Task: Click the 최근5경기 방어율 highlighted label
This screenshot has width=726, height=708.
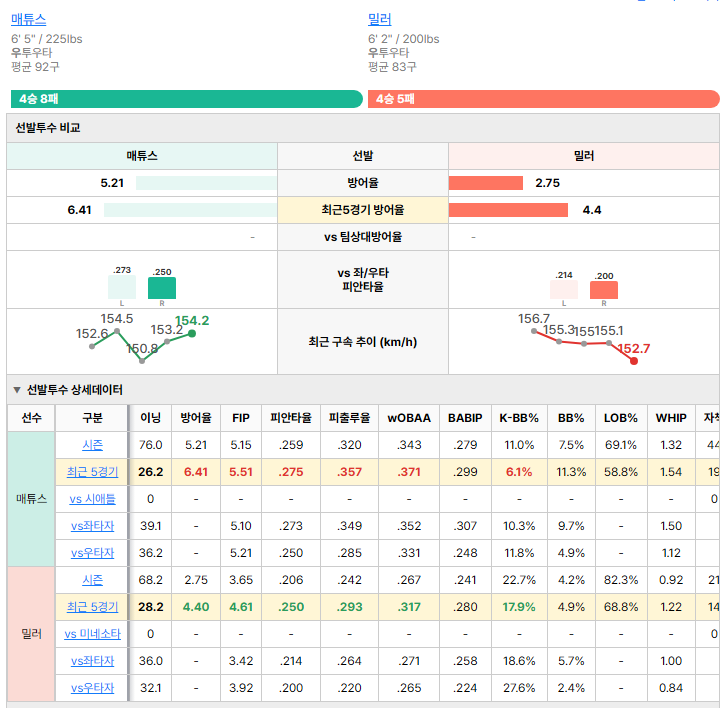Action: [x=363, y=210]
